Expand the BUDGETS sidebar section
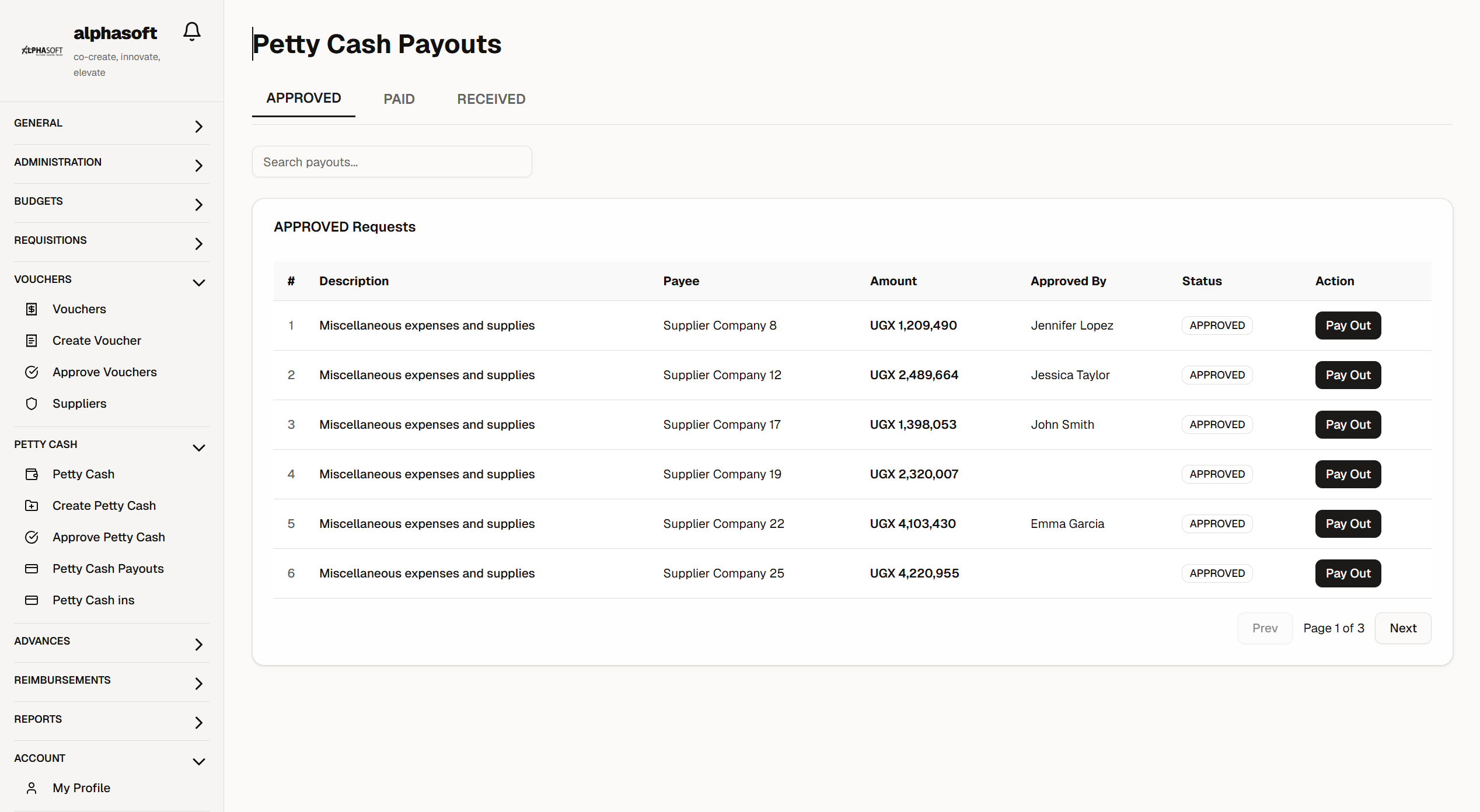This screenshot has height=812, width=1480. pyautogui.click(x=198, y=204)
